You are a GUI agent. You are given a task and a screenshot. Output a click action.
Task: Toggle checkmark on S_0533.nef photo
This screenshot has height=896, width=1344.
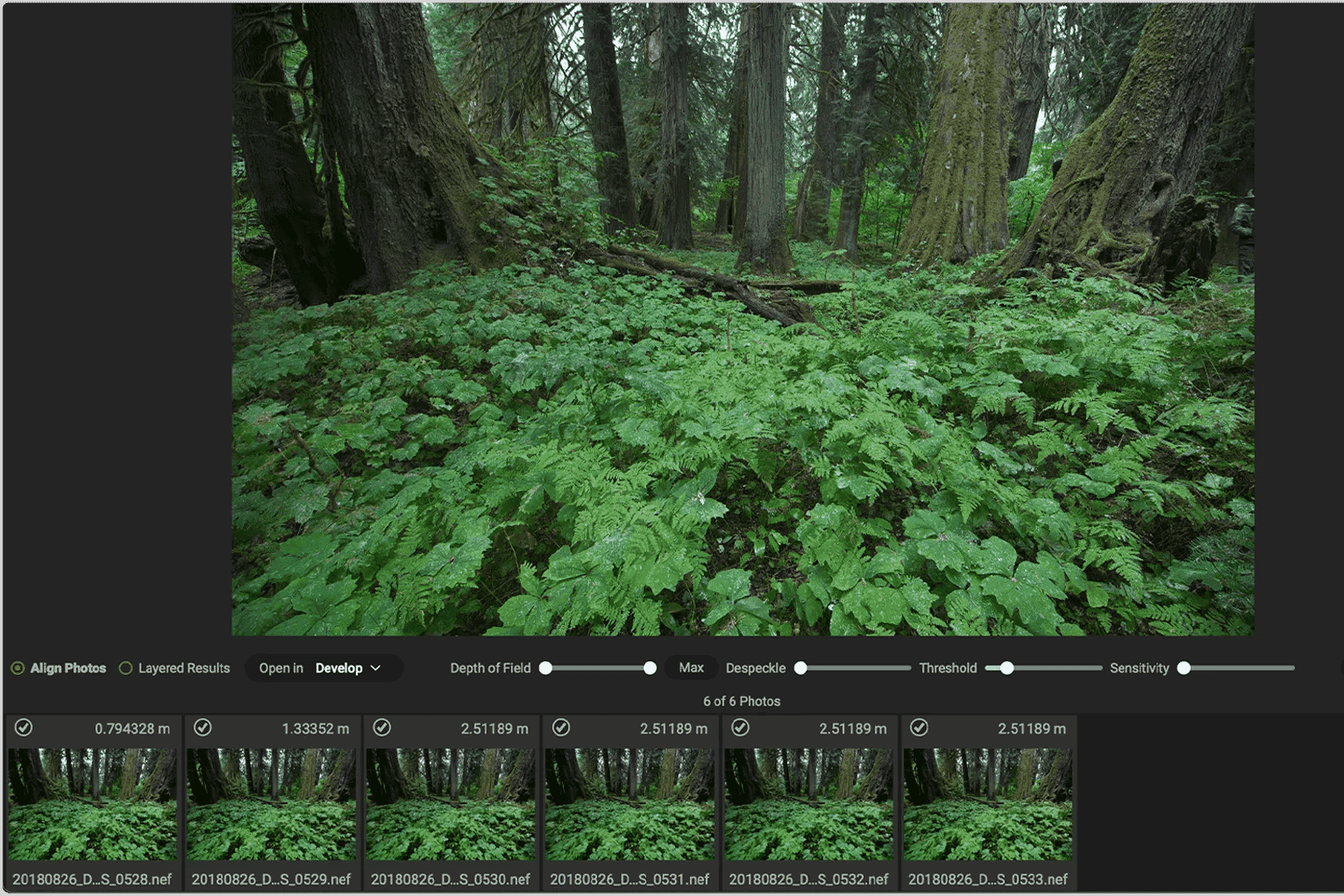(919, 728)
